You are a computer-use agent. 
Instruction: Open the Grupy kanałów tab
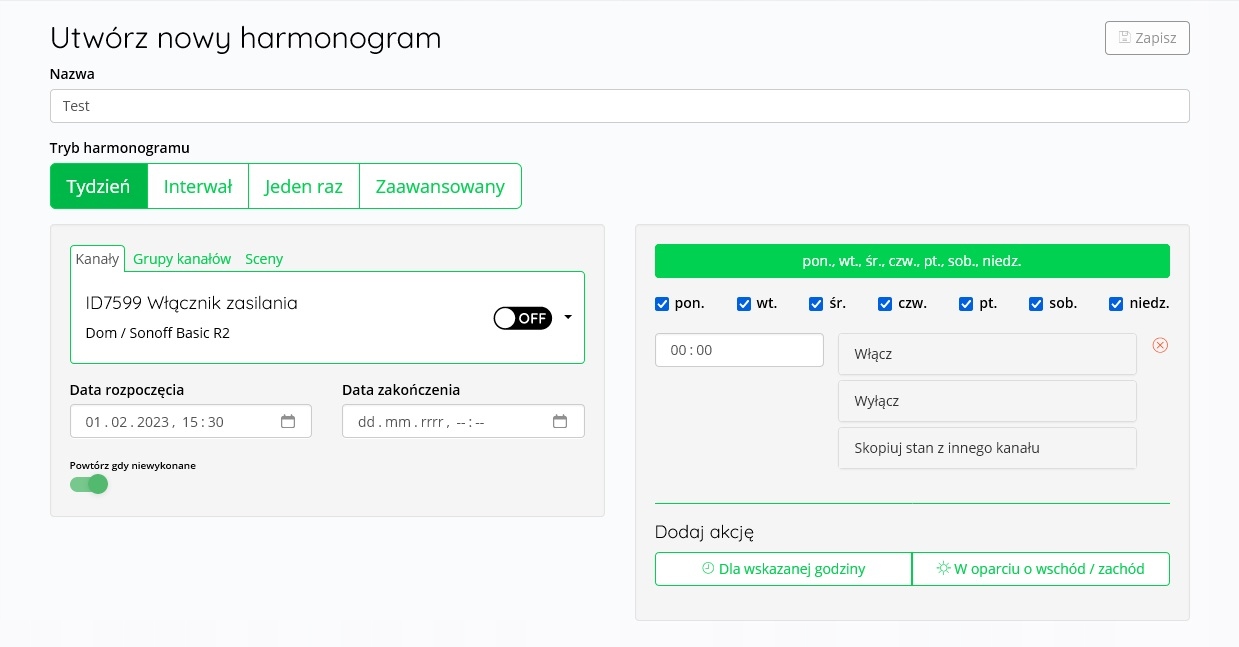coord(182,259)
